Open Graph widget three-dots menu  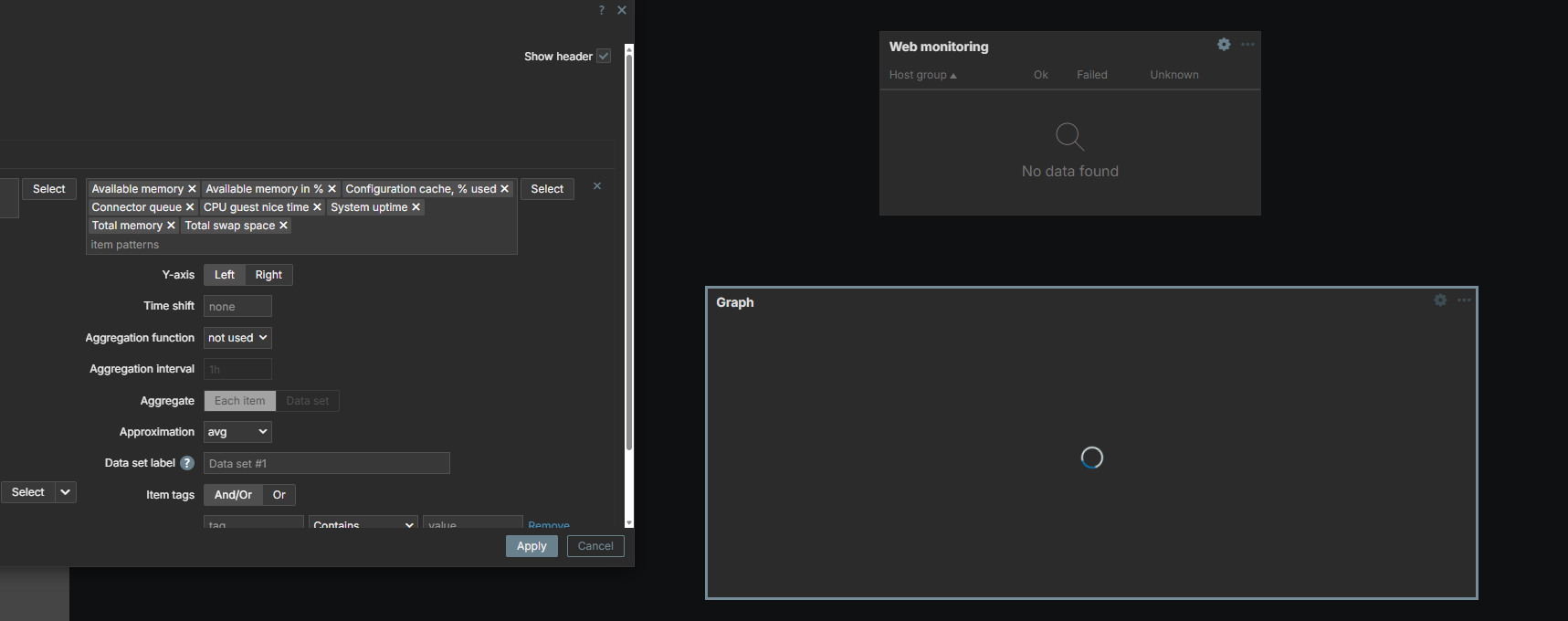[1464, 300]
